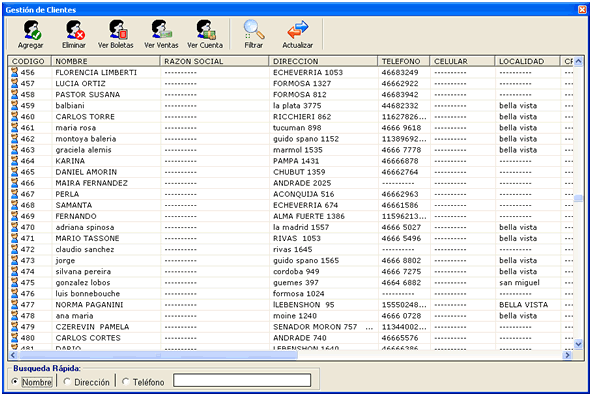Select the Teléfono search radio button
The width and height of the screenshot is (592, 395).
point(125,381)
